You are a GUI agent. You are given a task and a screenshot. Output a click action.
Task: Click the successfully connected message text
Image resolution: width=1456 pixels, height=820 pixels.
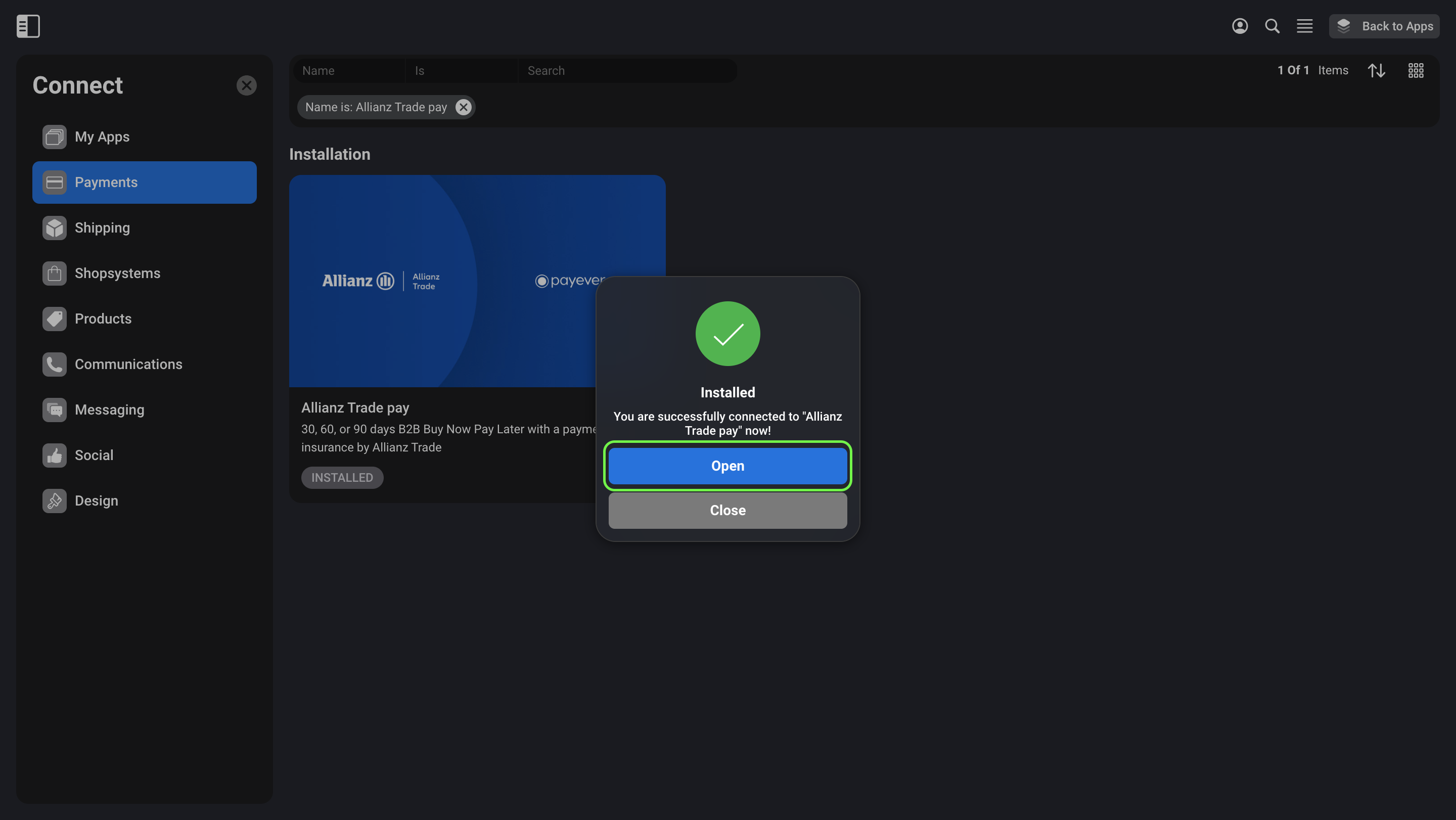[x=727, y=423]
